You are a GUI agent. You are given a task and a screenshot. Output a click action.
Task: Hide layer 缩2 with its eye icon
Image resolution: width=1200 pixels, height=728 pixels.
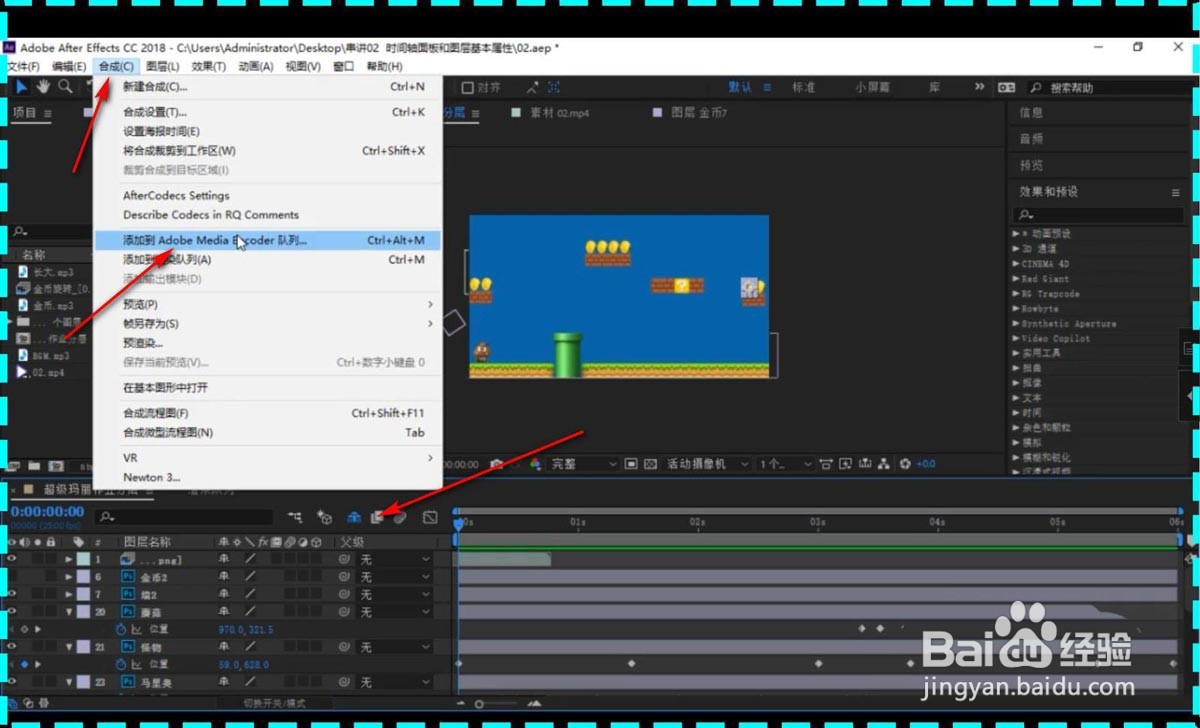coord(11,594)
